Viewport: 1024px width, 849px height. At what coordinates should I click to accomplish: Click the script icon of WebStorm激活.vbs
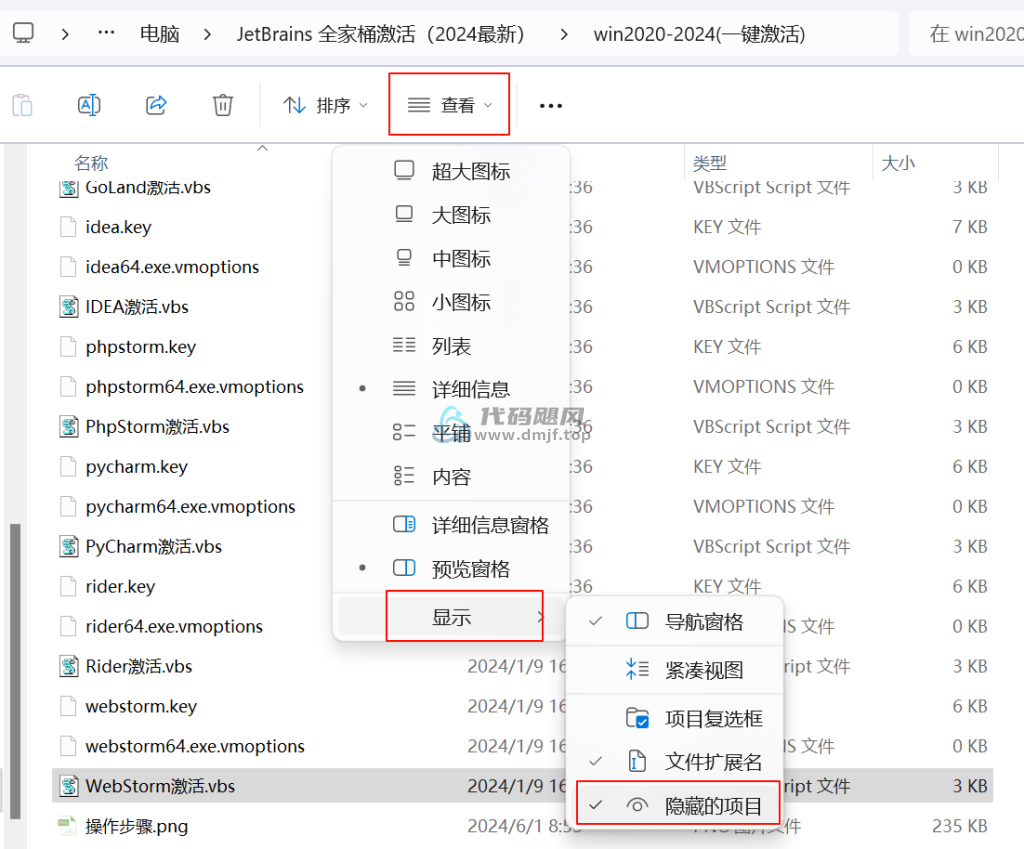(x=69, y=786)
